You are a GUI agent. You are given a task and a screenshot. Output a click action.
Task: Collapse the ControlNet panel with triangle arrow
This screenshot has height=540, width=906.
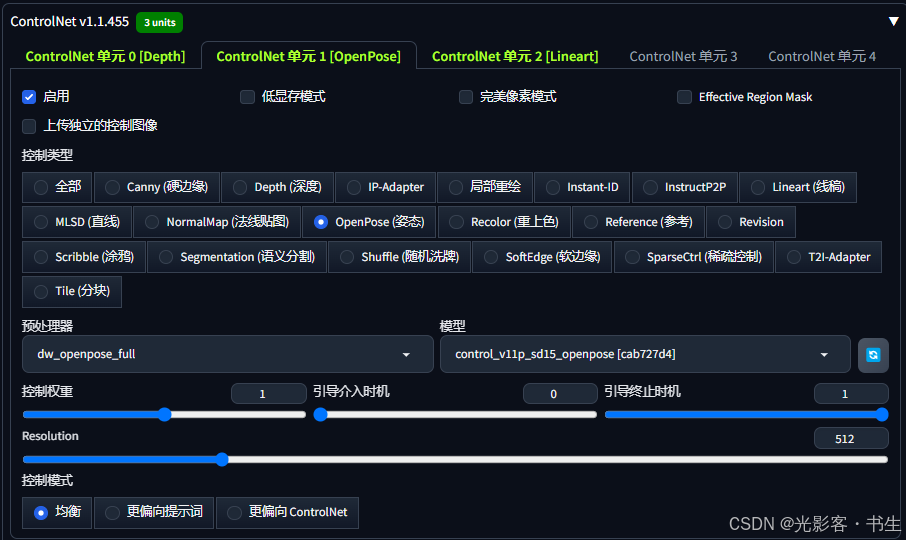click(x=893, y=21)
